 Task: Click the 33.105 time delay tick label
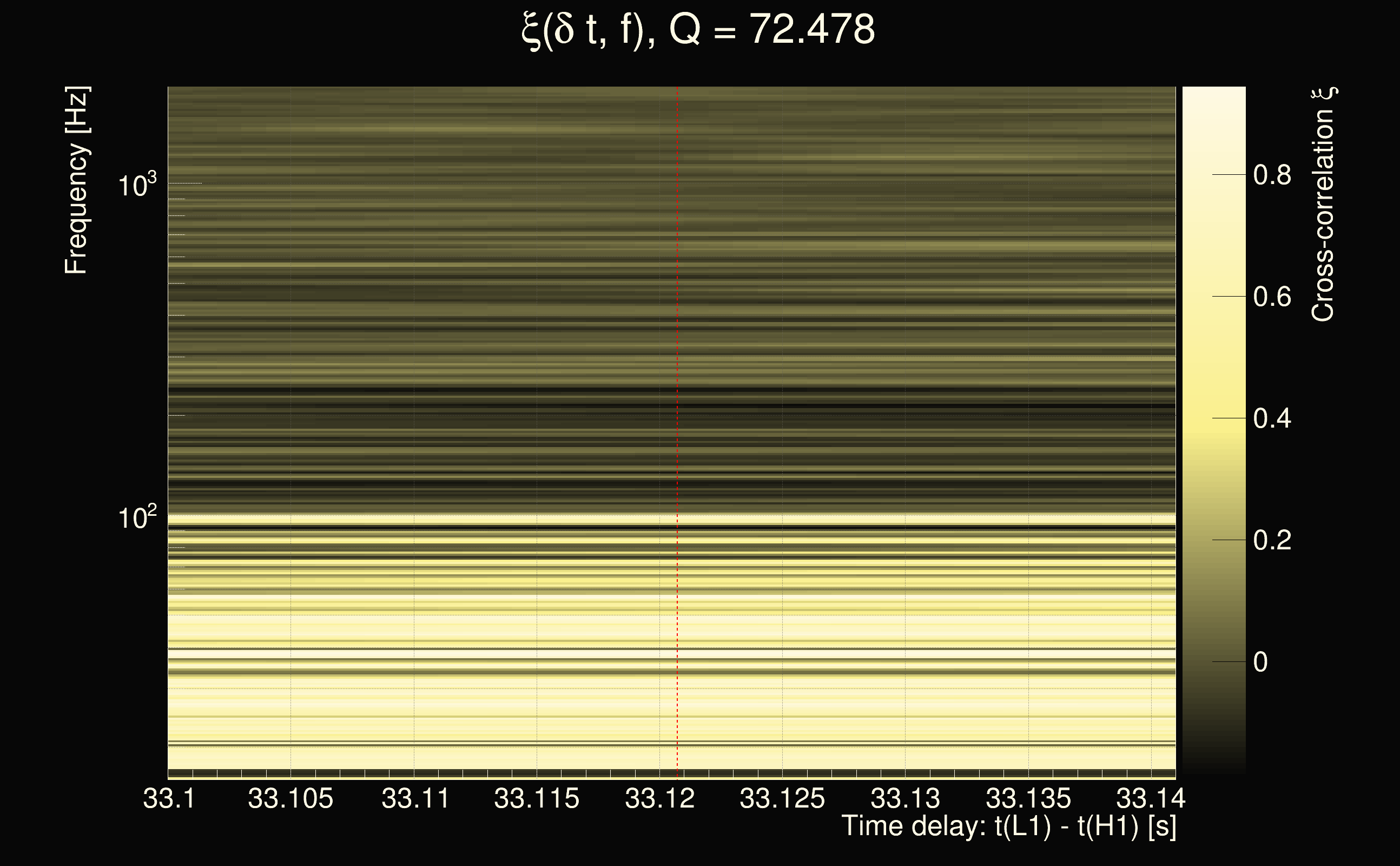pyautogui.click(x=290, y=798)
